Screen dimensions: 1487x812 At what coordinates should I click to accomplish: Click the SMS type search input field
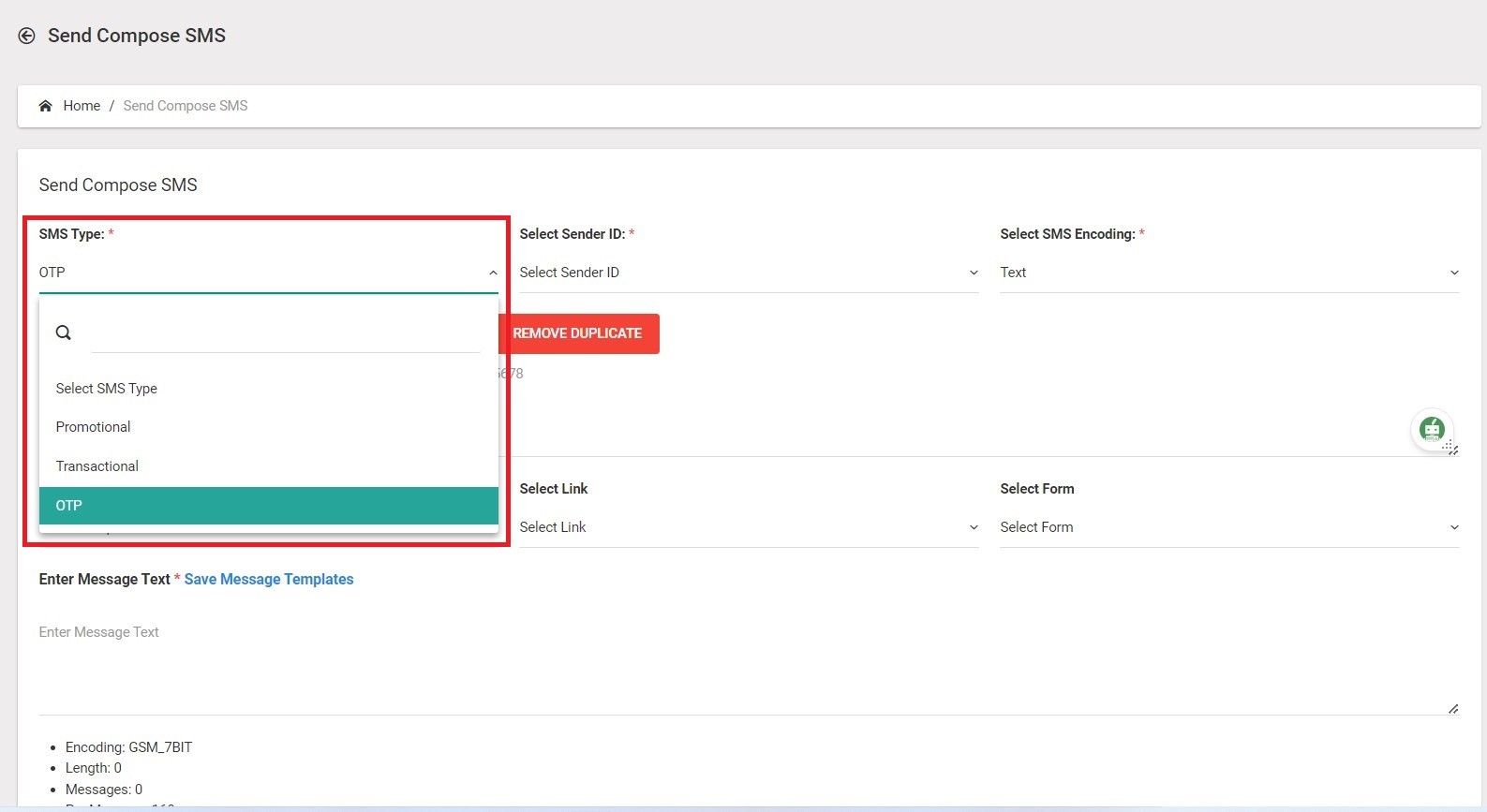(x=285, y=334)
